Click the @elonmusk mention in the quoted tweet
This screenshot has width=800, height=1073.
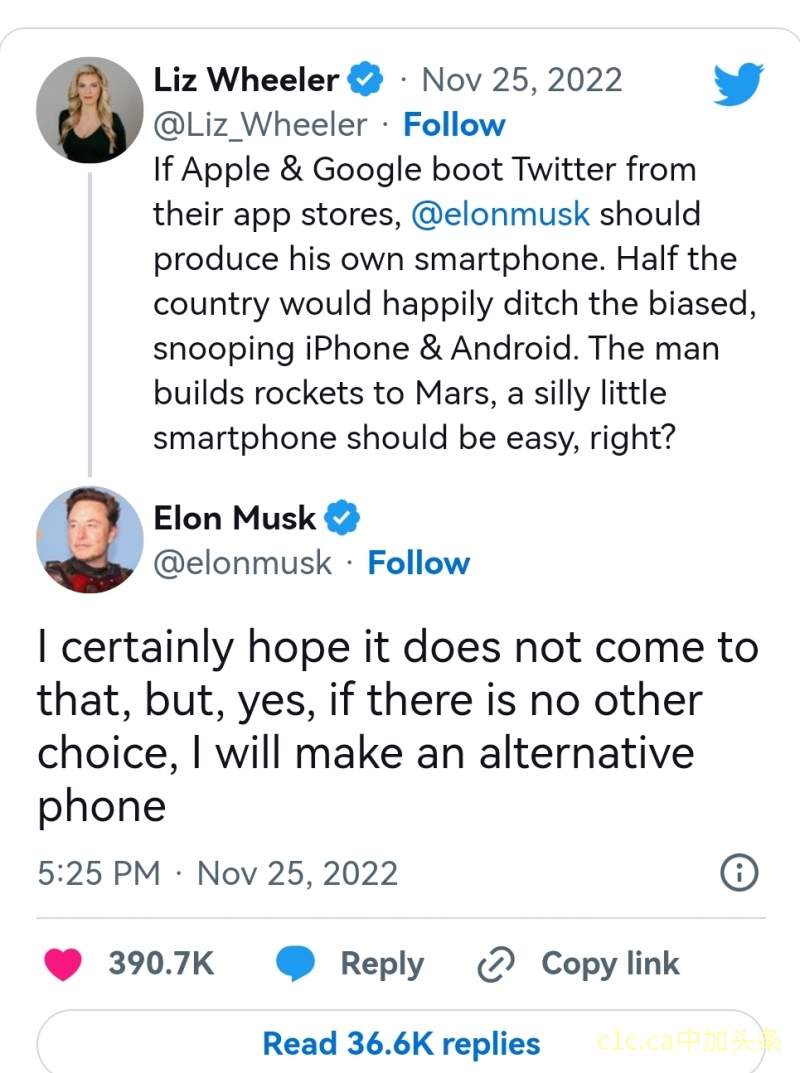501,214
